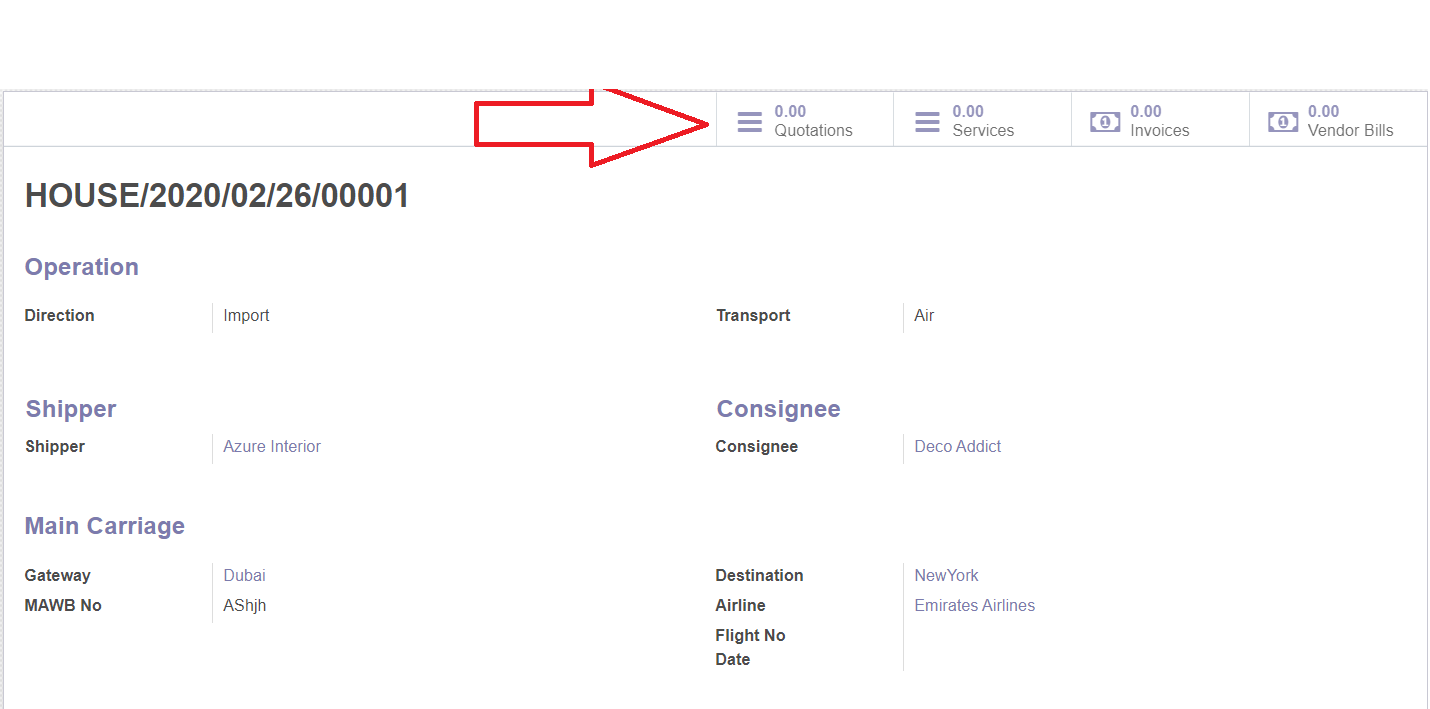
Task: Open the Azure Interior shipper link
Action: 272,446
